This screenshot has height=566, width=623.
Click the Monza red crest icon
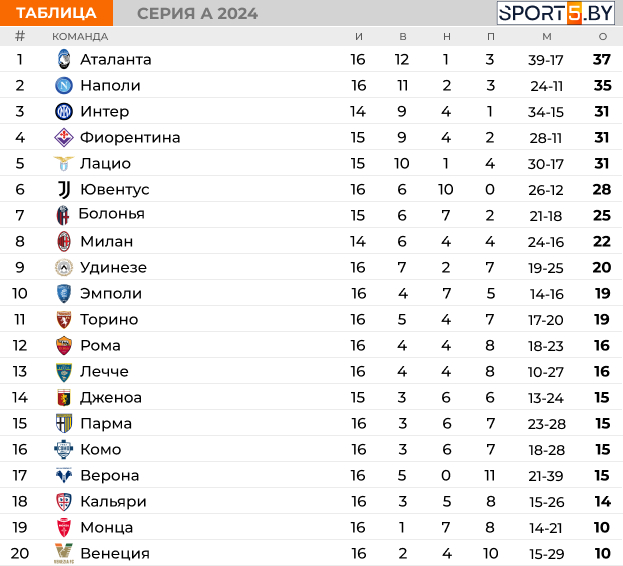coord(64,527)
